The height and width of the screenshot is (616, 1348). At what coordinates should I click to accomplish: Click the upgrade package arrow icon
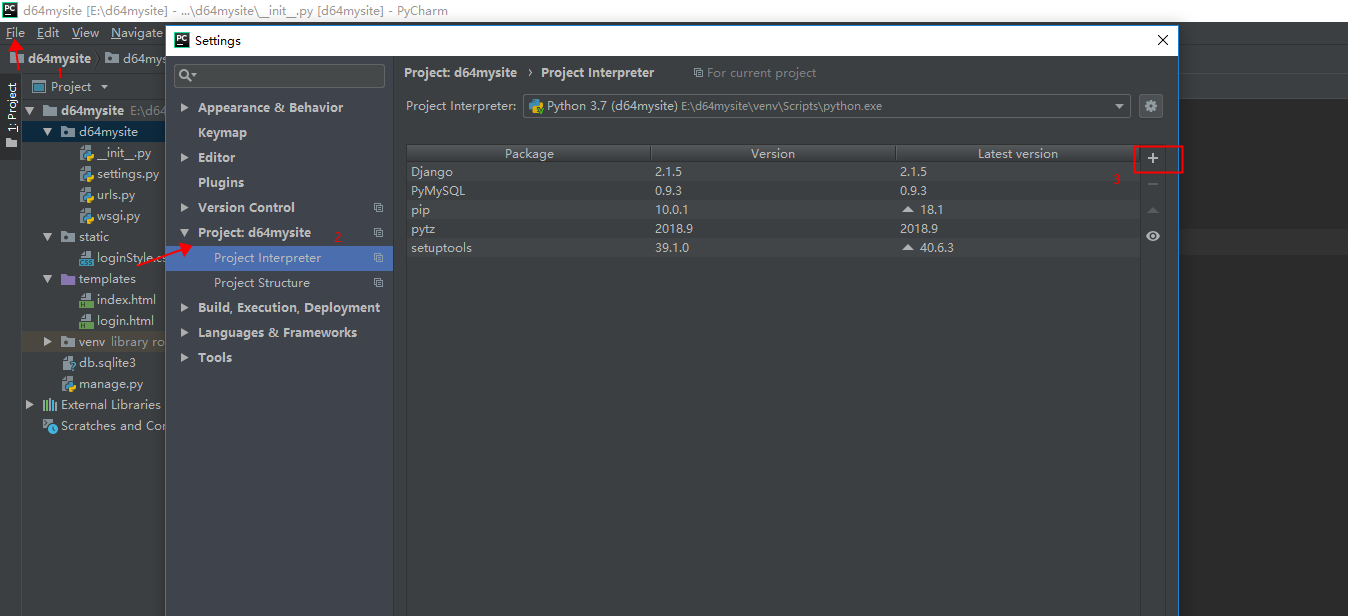1153,210
